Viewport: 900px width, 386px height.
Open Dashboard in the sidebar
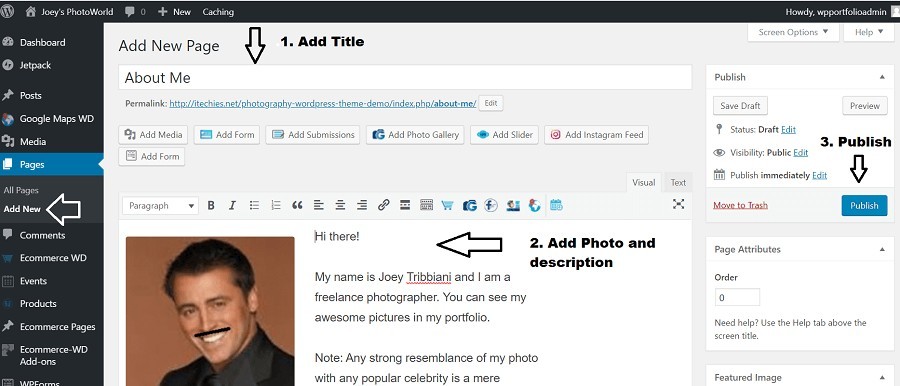point(42,43)
